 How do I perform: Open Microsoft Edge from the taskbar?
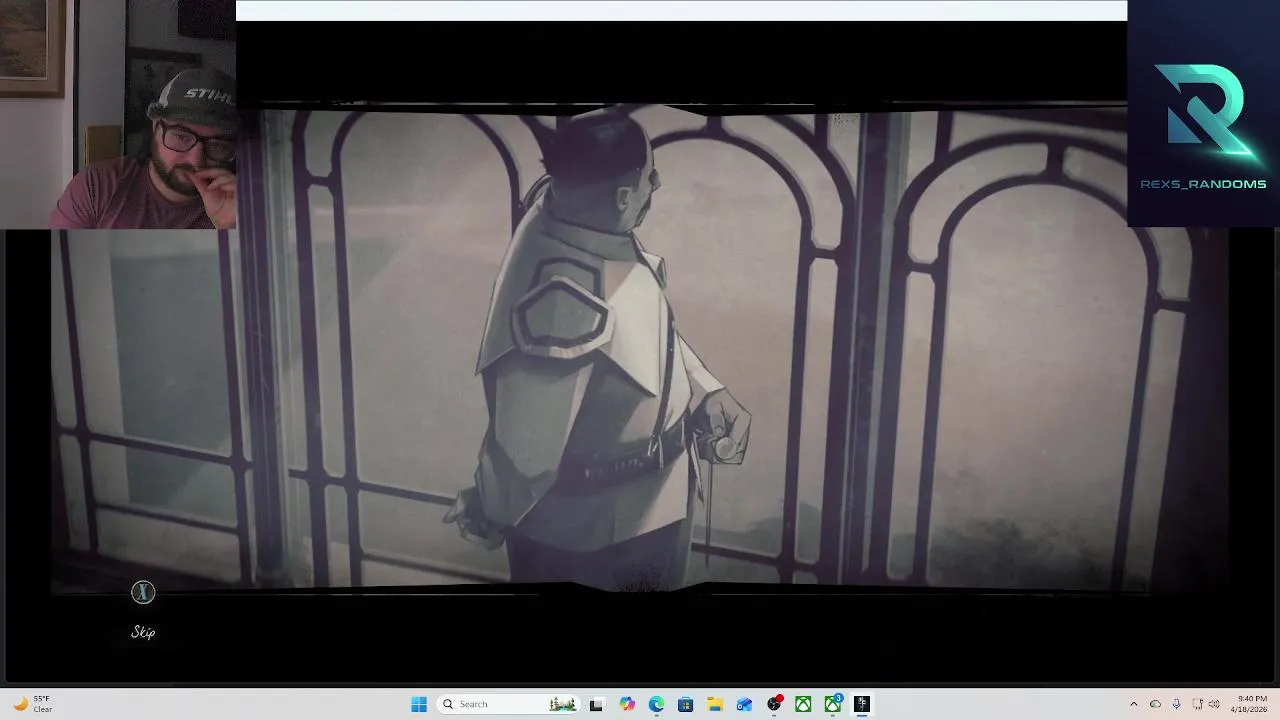pyautogui.click(x=656, y=704)
